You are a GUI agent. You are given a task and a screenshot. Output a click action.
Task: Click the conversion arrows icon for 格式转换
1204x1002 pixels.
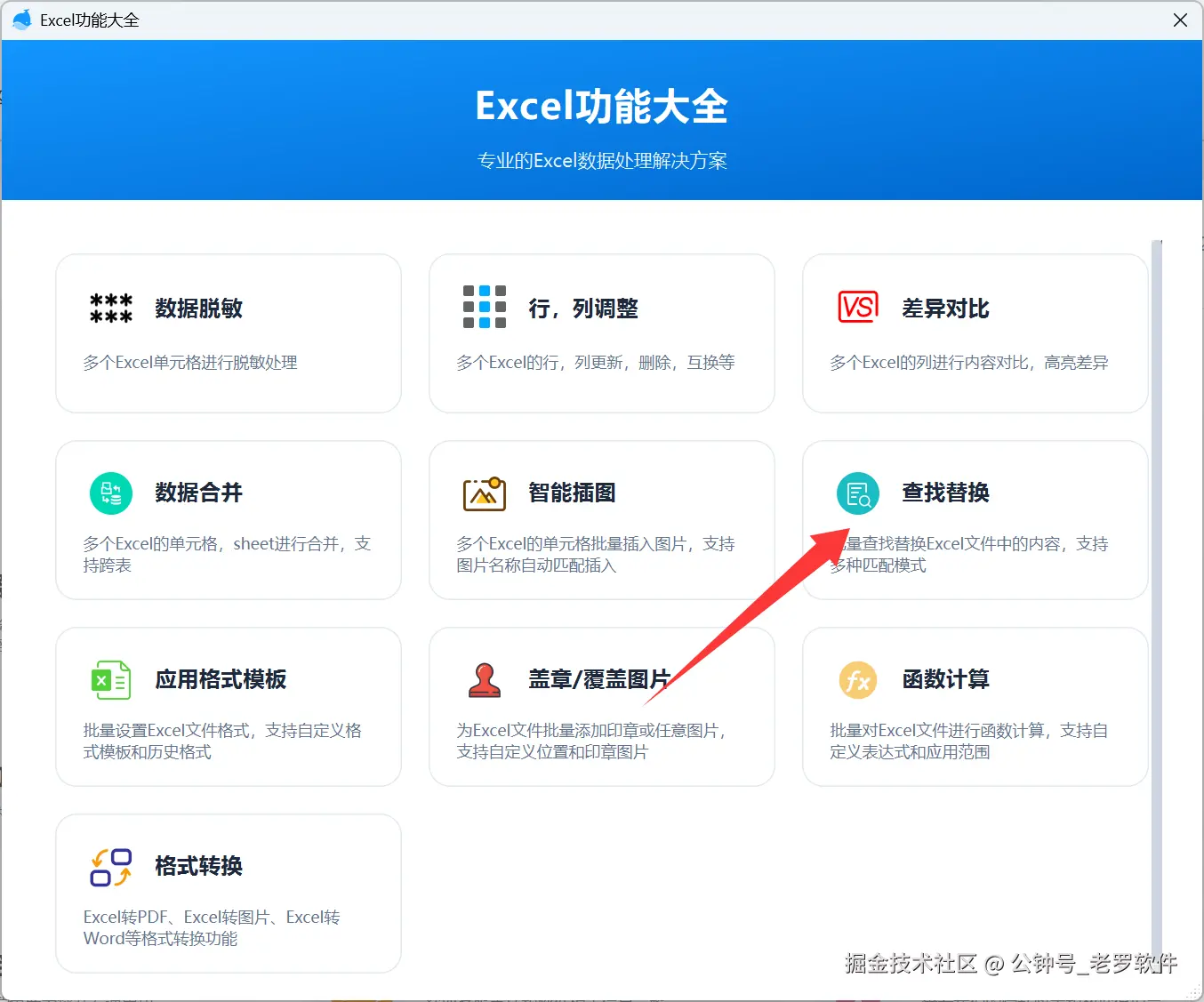(x=111, y=867)
